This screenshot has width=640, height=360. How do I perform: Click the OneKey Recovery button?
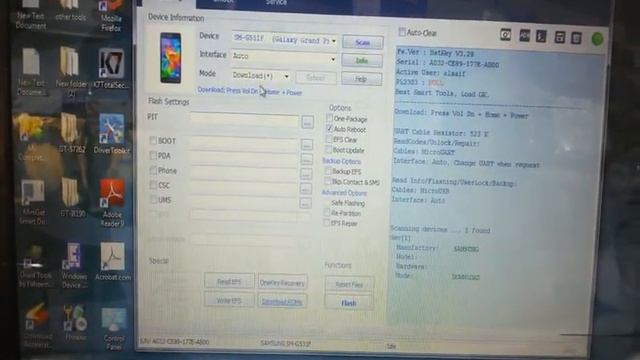tap(282, 282)
